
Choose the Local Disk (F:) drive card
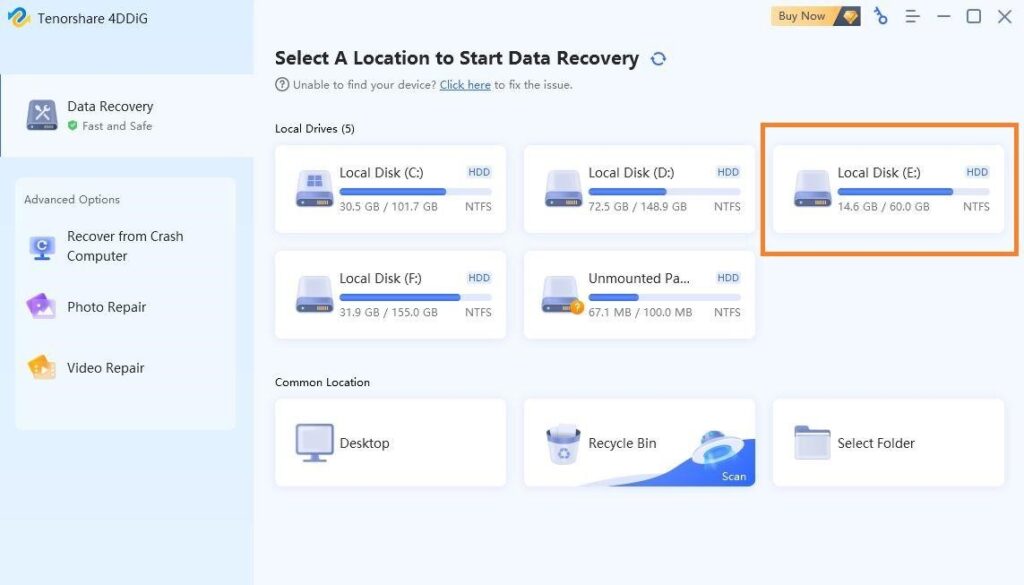[x=390, y=295]
